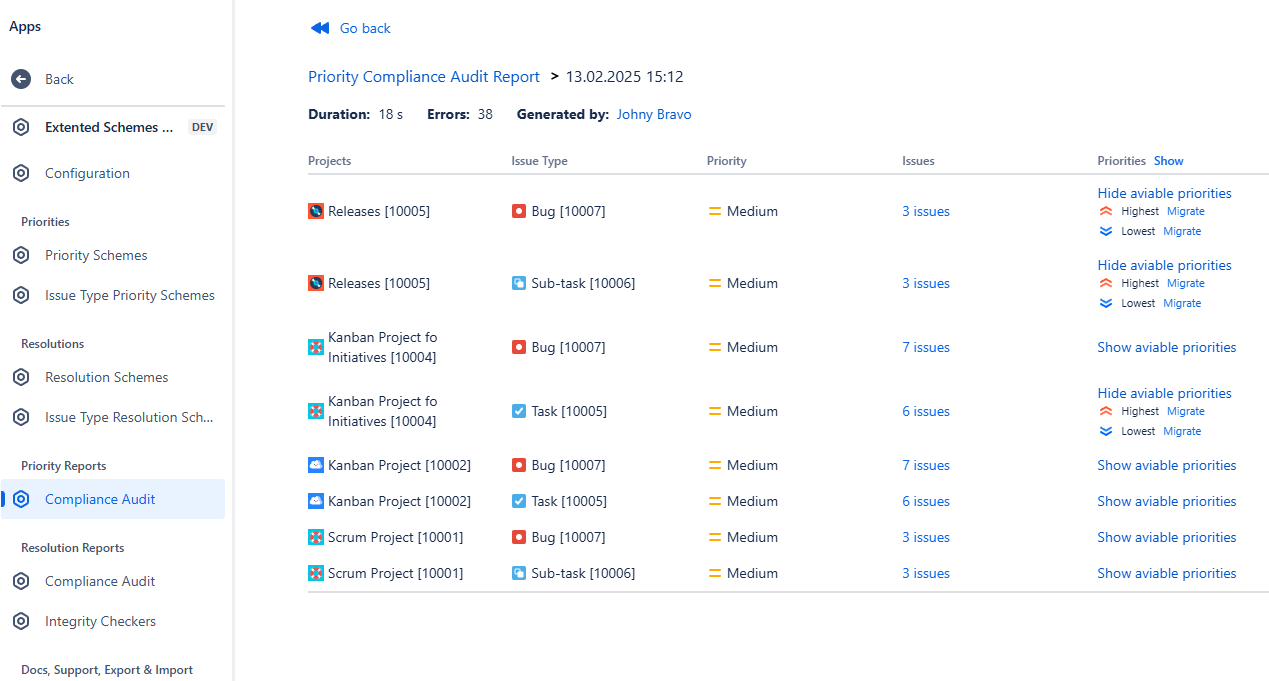
Task: Click the Go back link
Action: (x=365, y=28)
